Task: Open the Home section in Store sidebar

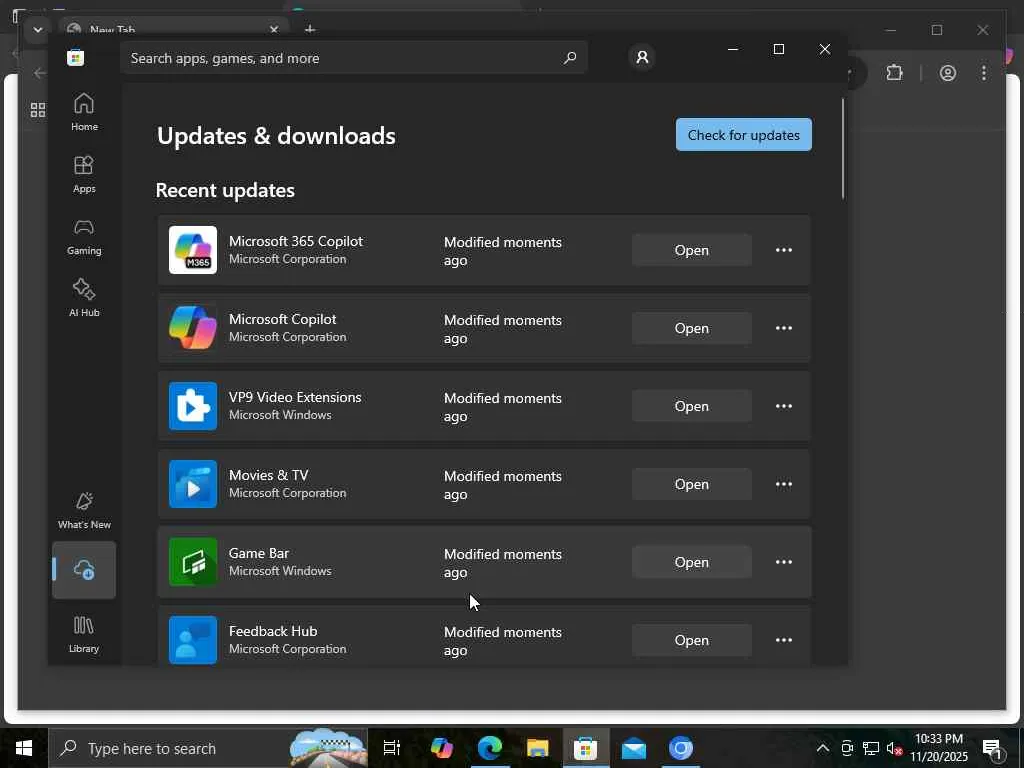Action: pos(84,112)
